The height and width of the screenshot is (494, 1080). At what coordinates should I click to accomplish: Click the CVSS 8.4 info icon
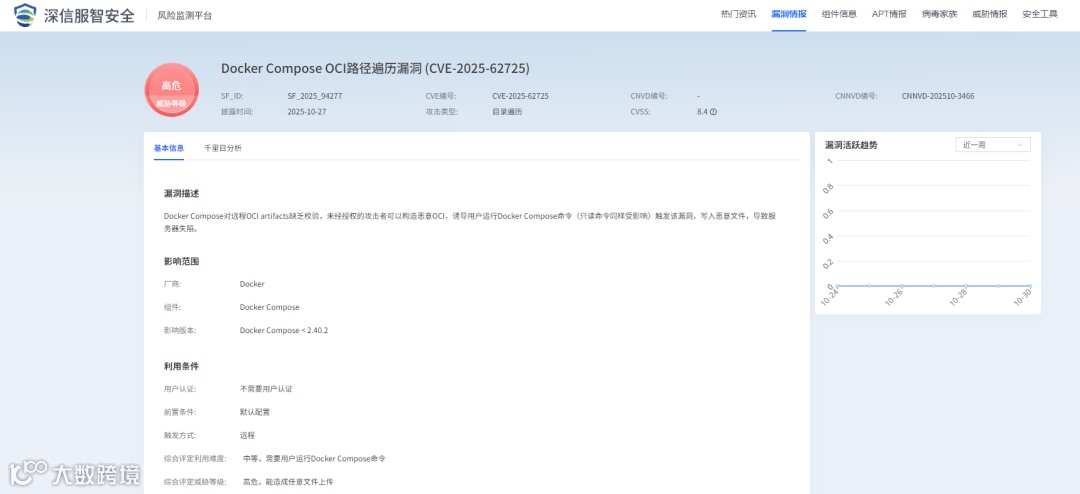tap(714, 112)
